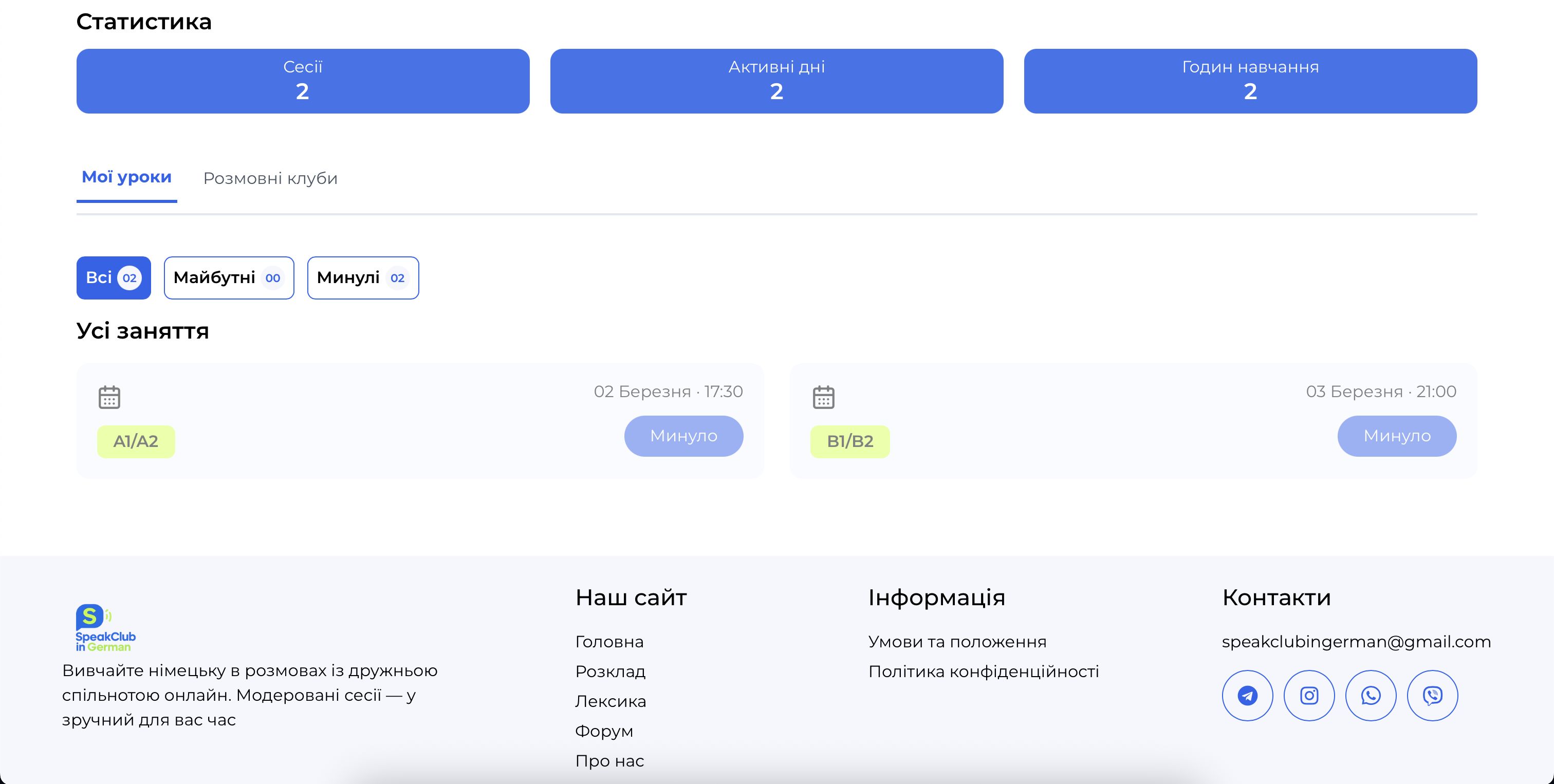Open the Лексика footer link
Screen dimensions: 1554x784
(610, 701)
